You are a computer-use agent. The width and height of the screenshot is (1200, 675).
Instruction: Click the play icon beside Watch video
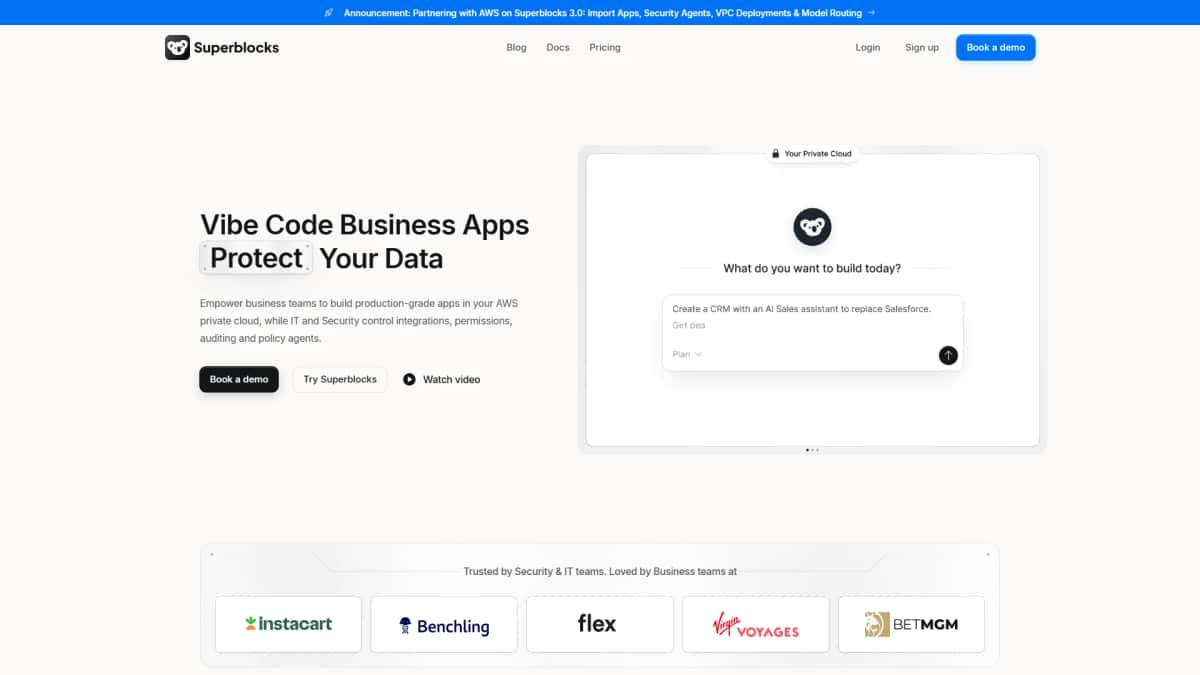(x=409, y=379)
